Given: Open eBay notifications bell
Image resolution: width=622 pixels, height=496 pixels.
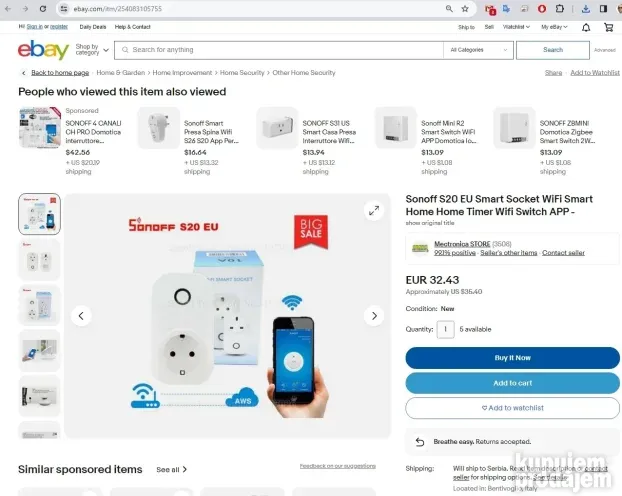Looking at the screenshot, I should 586,27.
